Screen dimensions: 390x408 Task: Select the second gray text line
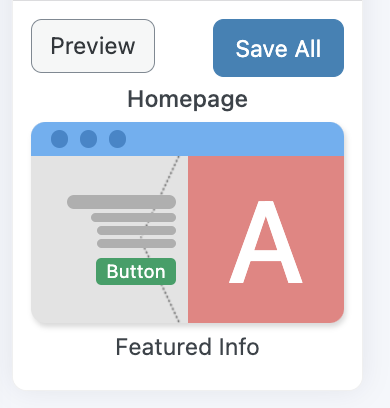133,217
